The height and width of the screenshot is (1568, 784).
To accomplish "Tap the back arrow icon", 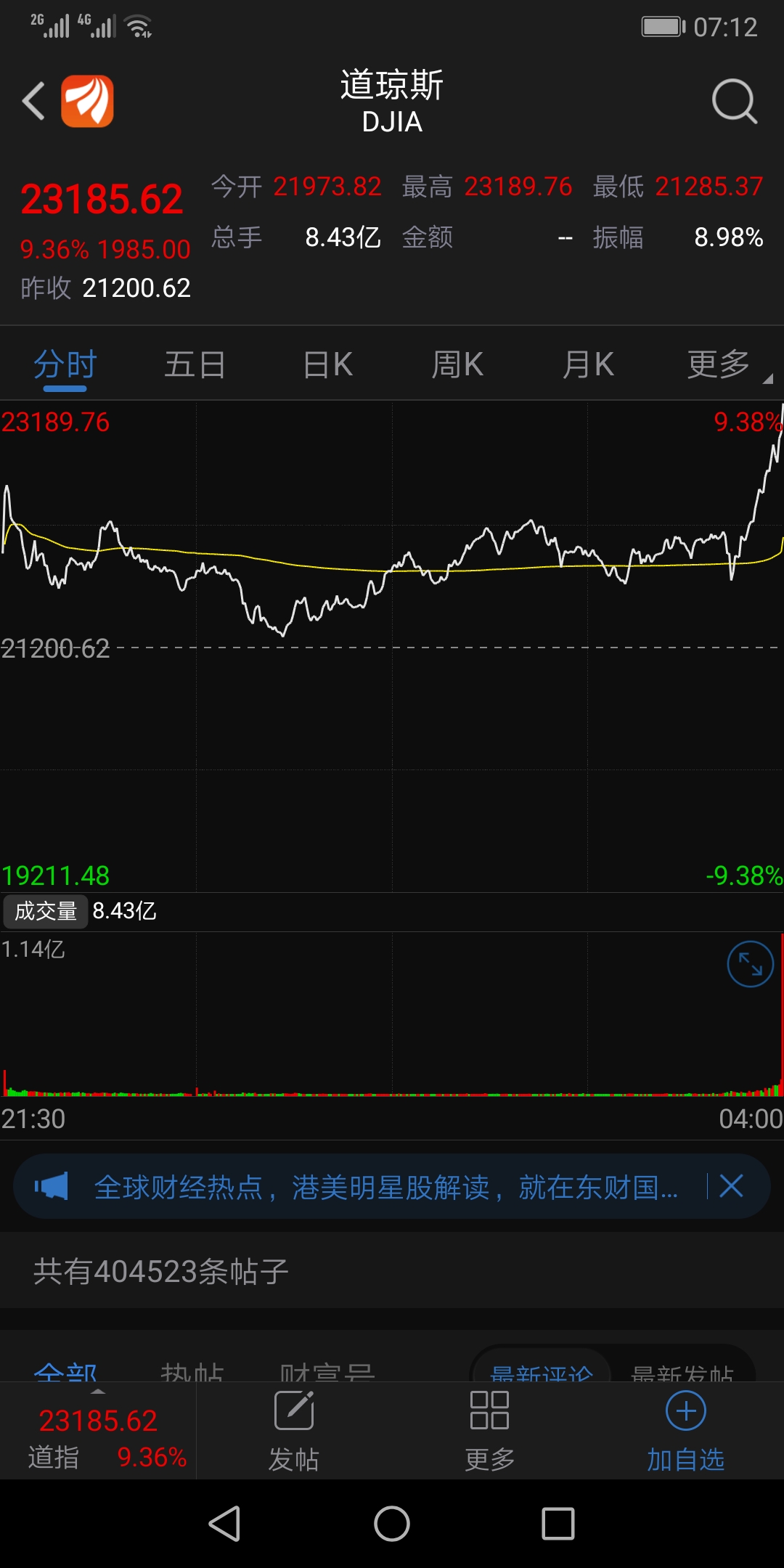I will click(x=33, y=101).
